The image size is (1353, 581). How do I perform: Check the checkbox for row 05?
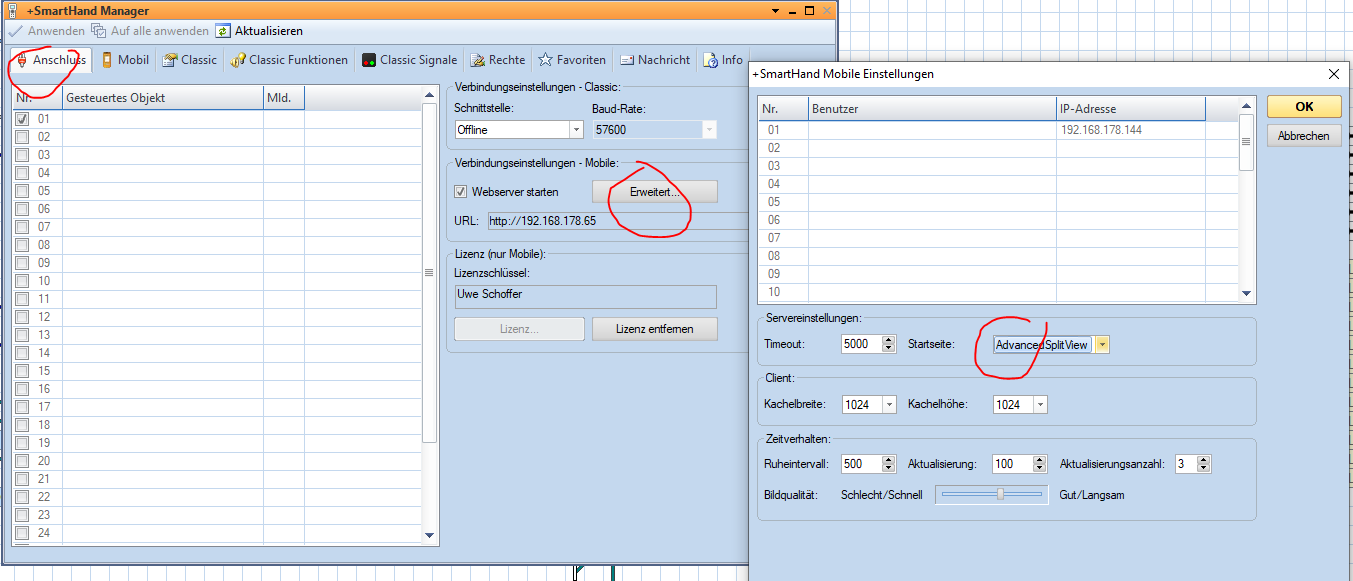pyautogui.click(x=22, y=191)
